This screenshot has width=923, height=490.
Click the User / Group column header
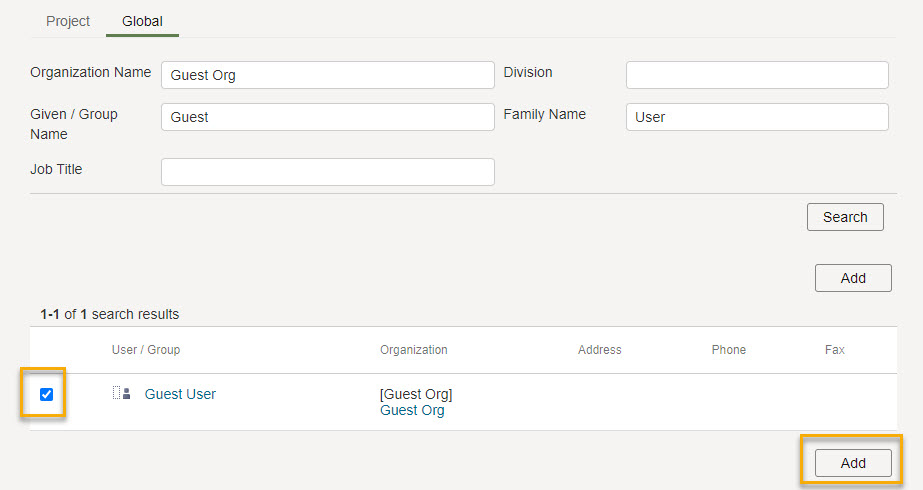(x=146, y=350)
